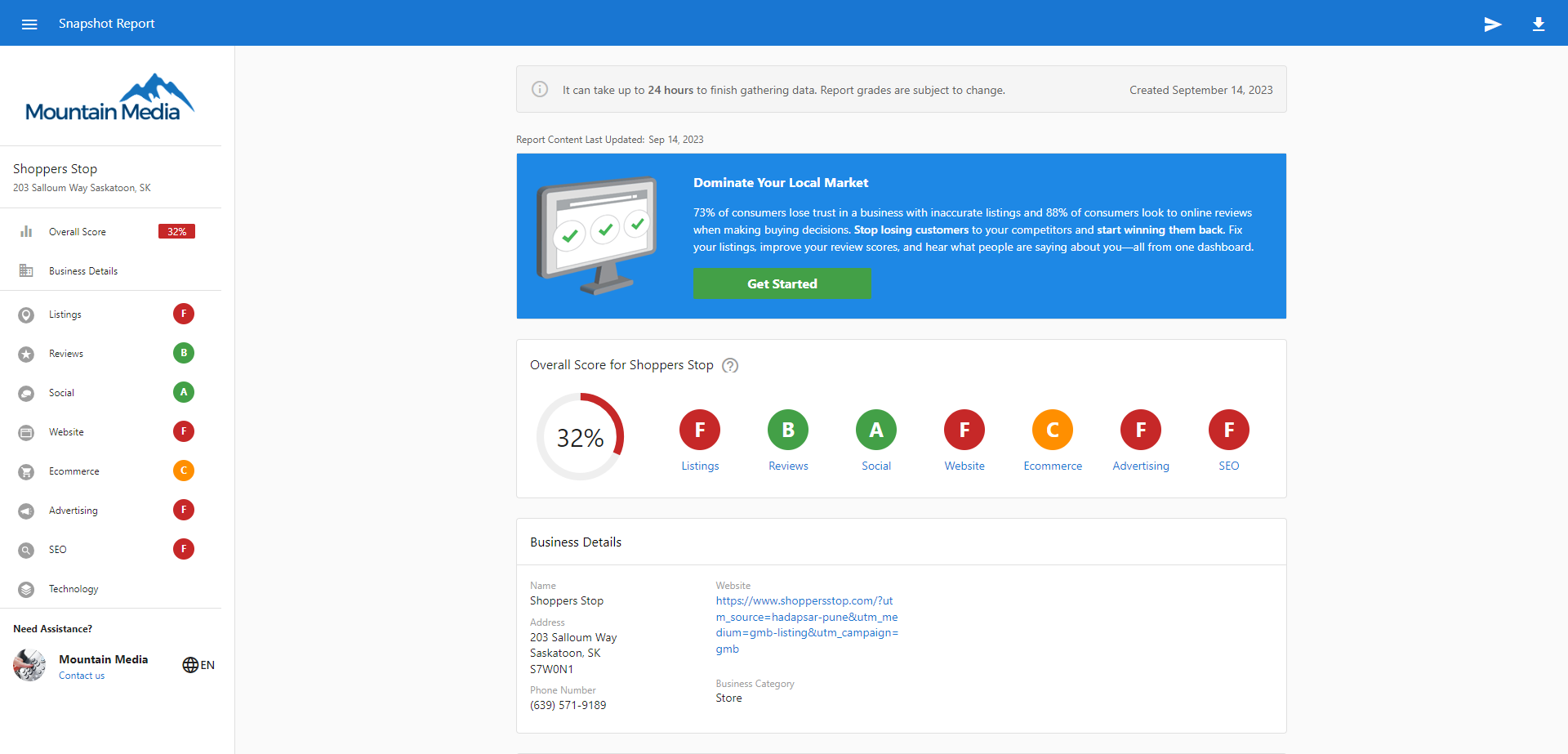Image resolution: width=1568 pixels, height=754 pixels.
Task: Go to Overall Score in sidebar
Action: tap(111, 231)
